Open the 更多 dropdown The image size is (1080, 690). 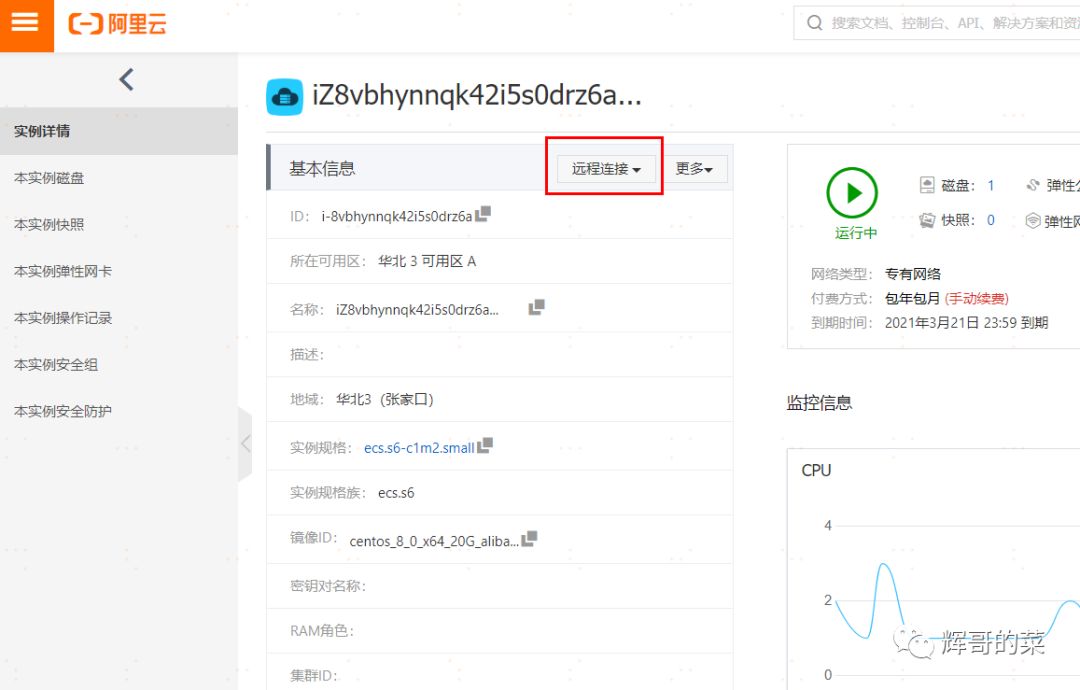click(694, 169)
